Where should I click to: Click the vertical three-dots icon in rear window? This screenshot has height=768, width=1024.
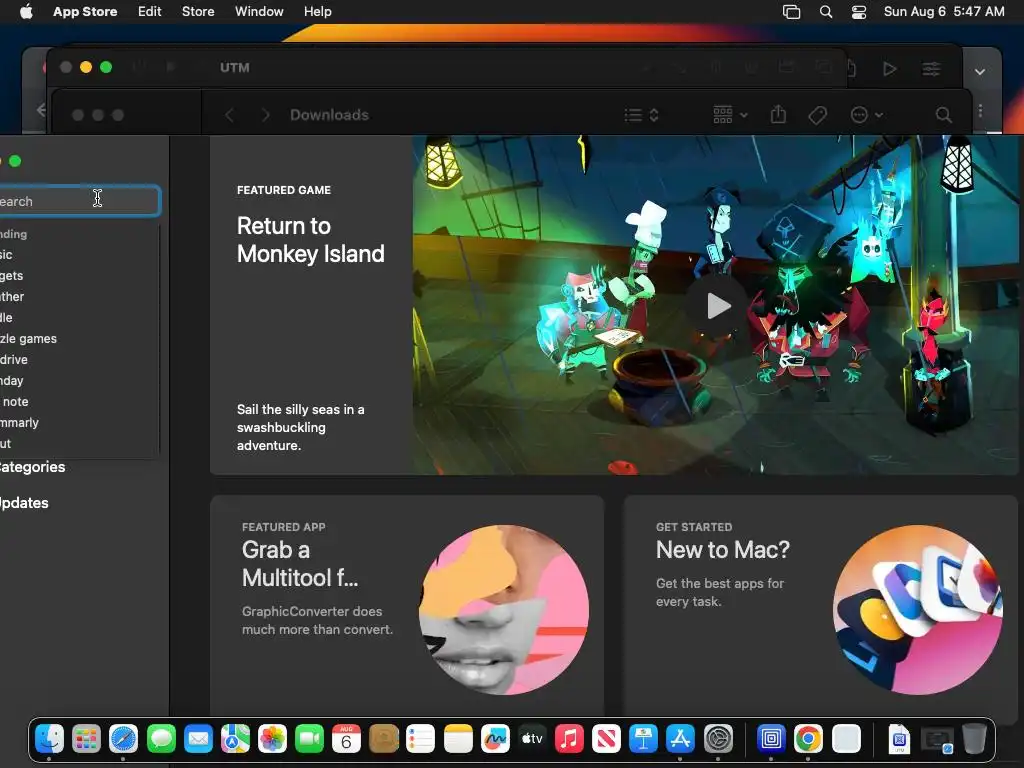(x=980, y=110)
